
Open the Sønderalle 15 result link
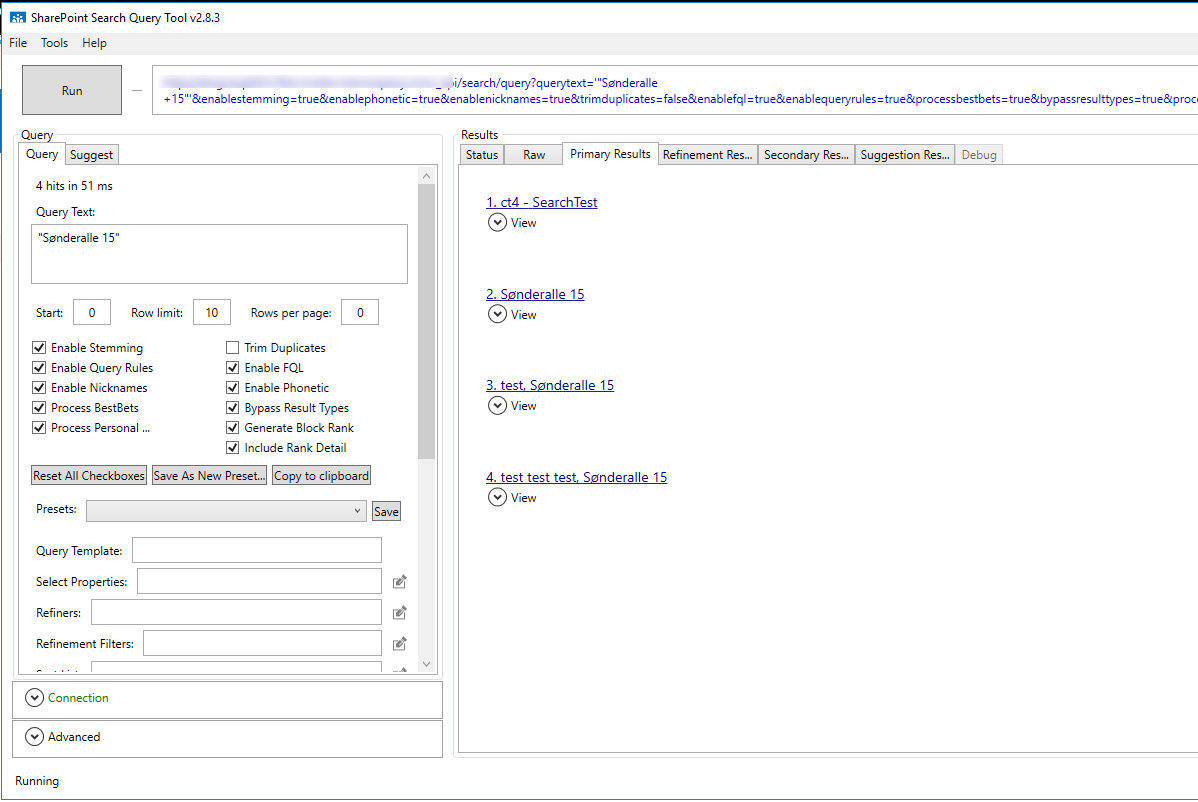(535, 293)
